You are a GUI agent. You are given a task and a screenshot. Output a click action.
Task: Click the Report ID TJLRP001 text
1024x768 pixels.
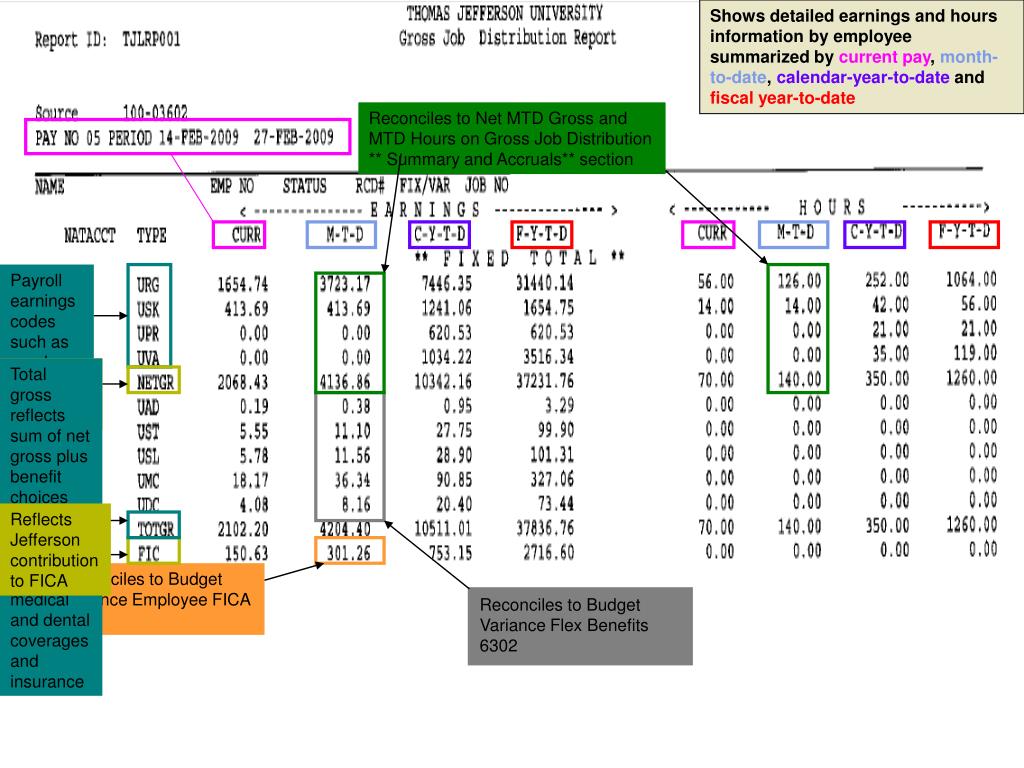(107, 40)
